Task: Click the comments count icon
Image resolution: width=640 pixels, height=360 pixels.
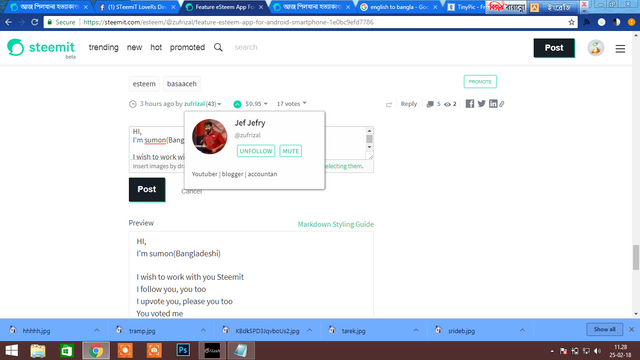Action: 430,104
